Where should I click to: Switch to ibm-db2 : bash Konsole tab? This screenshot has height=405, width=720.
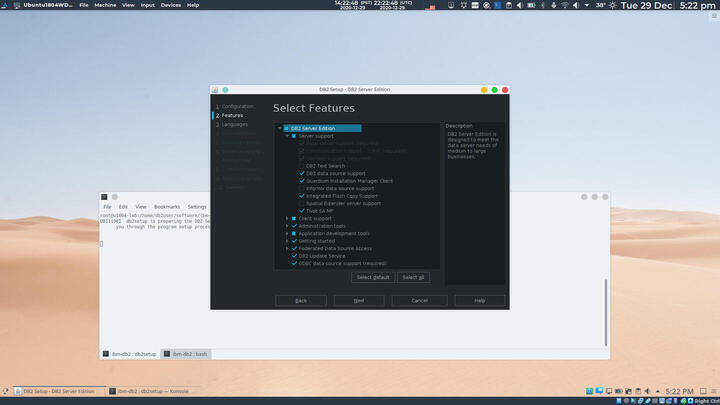(x=186, y=354)
